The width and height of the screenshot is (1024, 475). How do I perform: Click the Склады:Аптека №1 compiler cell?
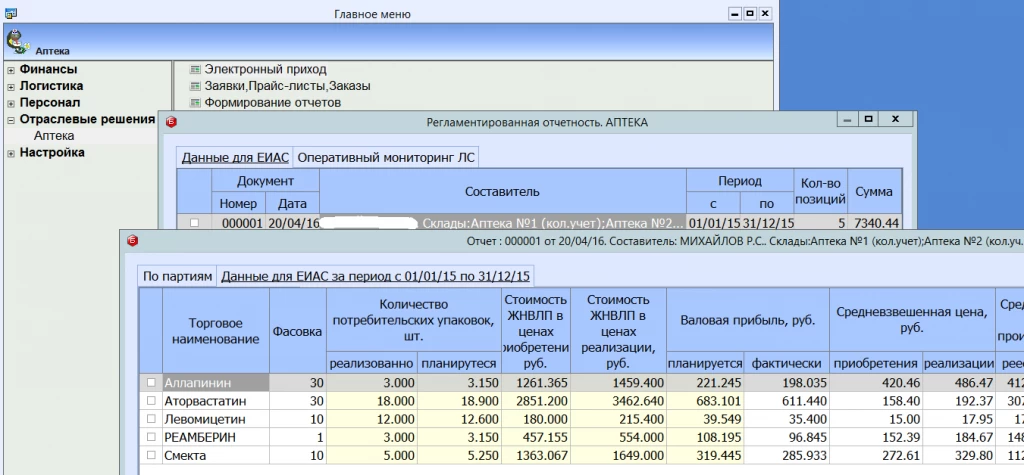[502, 223]
